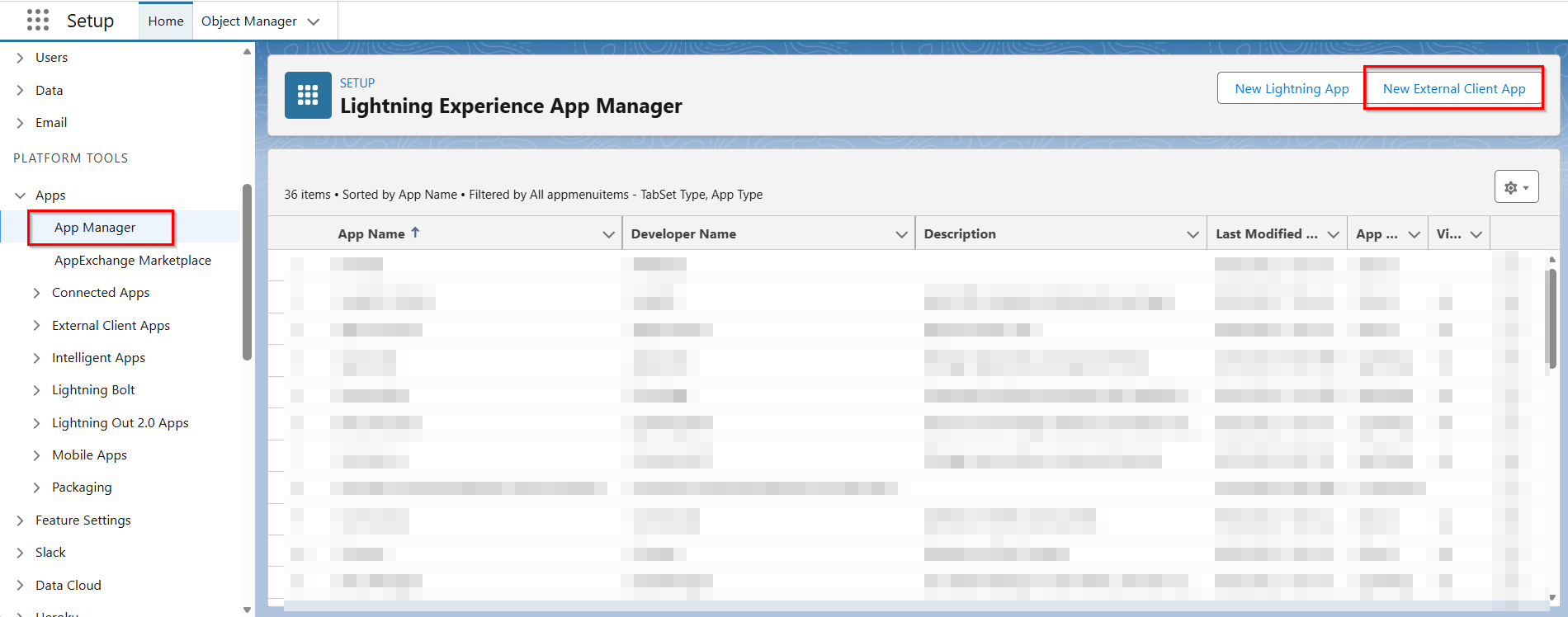Open the App Launcher waffle icon
This screenshot has width=1568, height=617.
click(38, 20)
